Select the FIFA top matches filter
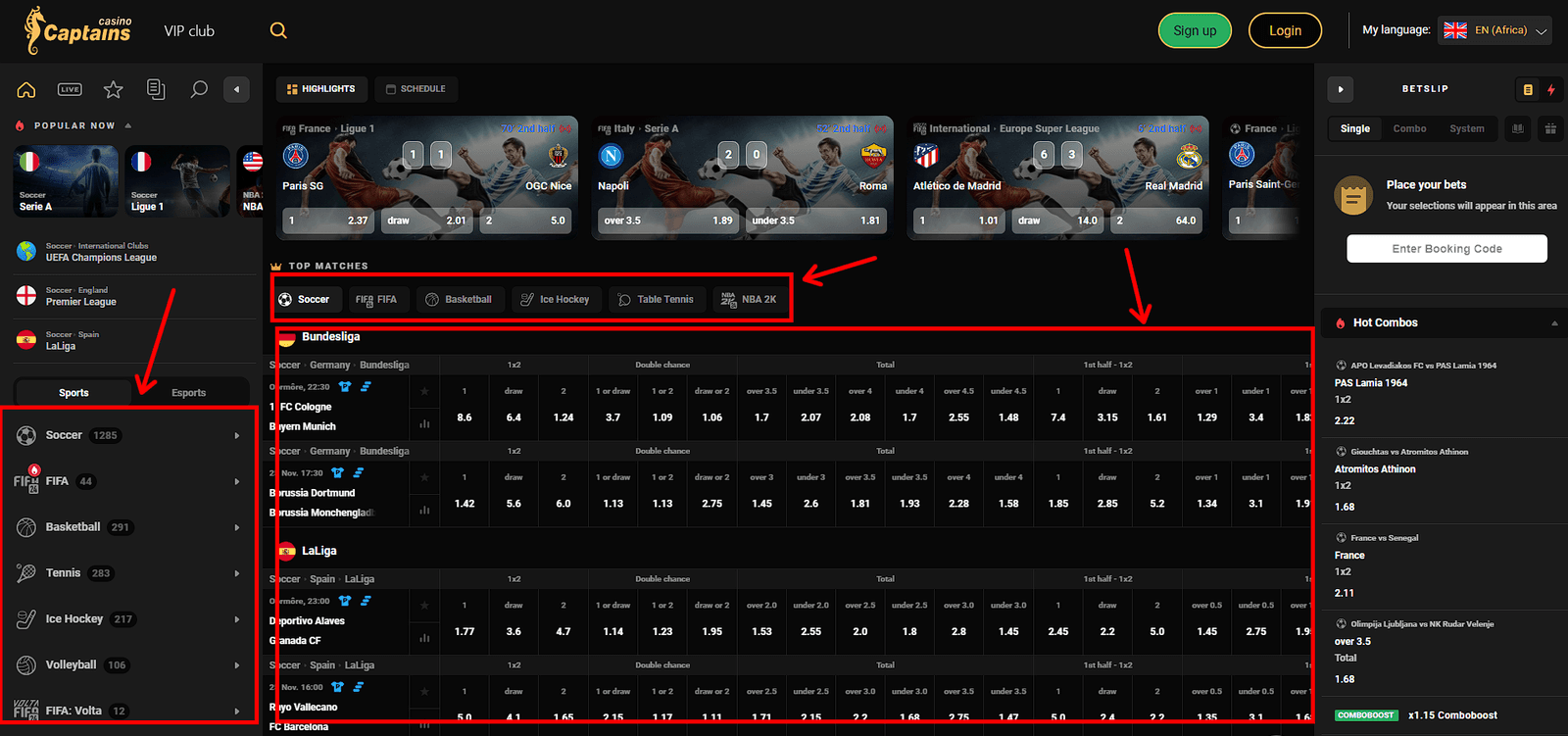Image resolution: width=1568 pixels, height=736 pixels. click(x=376, y=299)
